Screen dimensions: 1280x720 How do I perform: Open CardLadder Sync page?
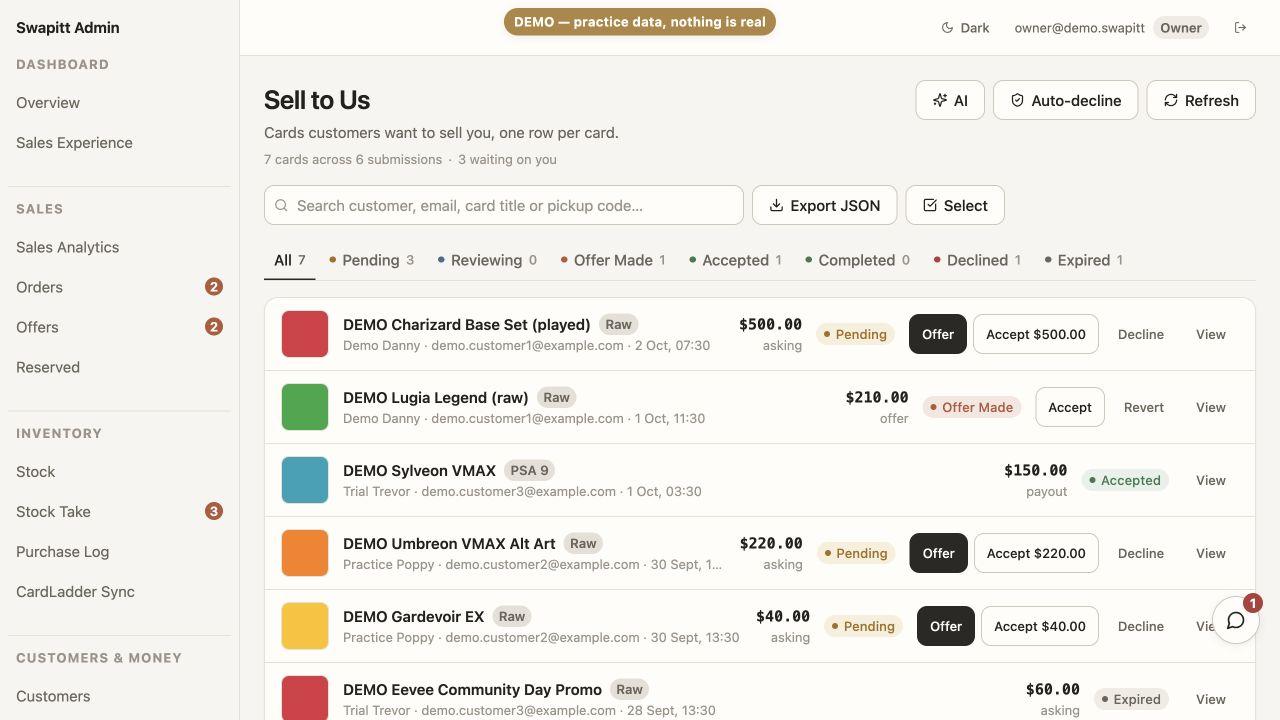point(119,591)
